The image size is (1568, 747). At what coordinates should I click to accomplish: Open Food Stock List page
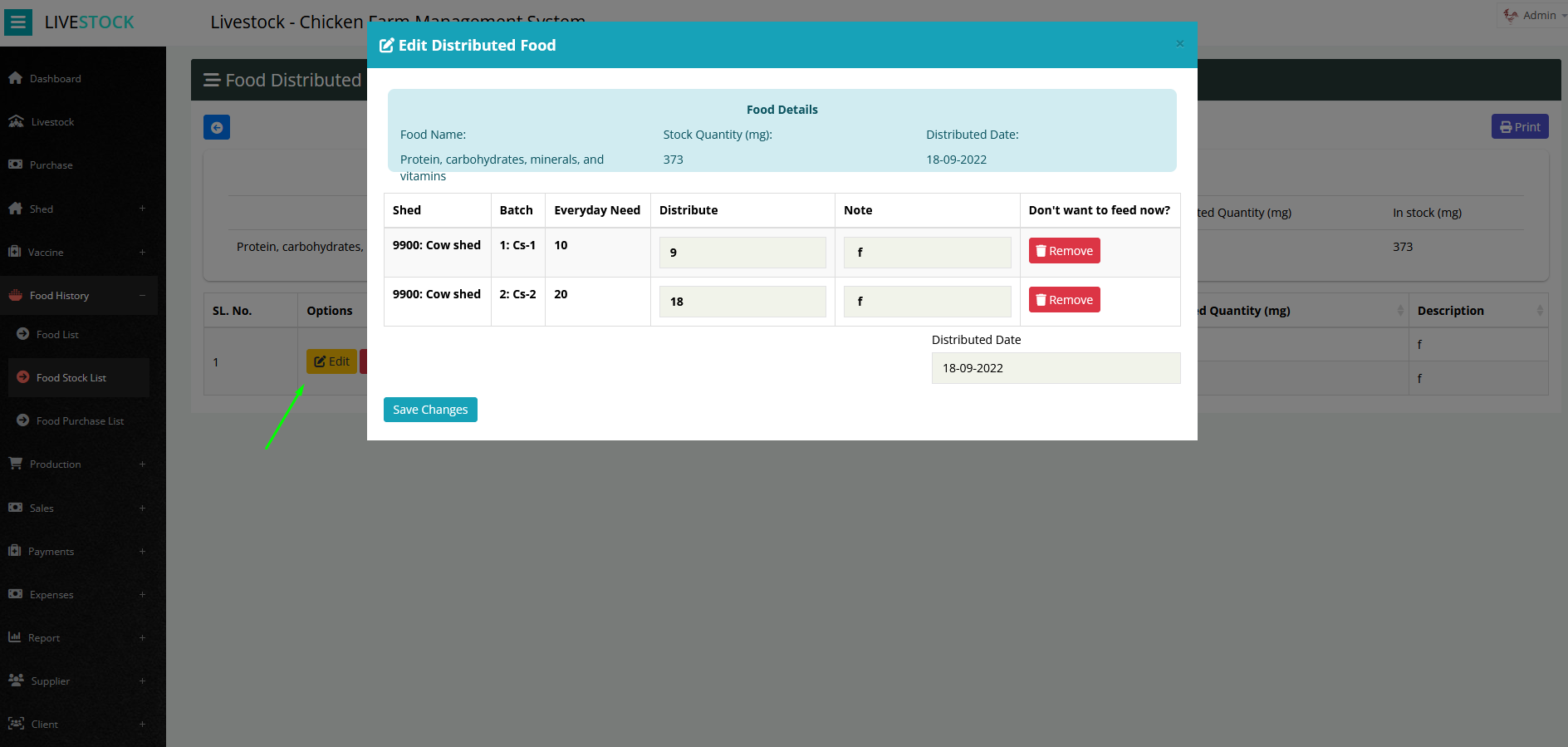click(x=71, y=378)
